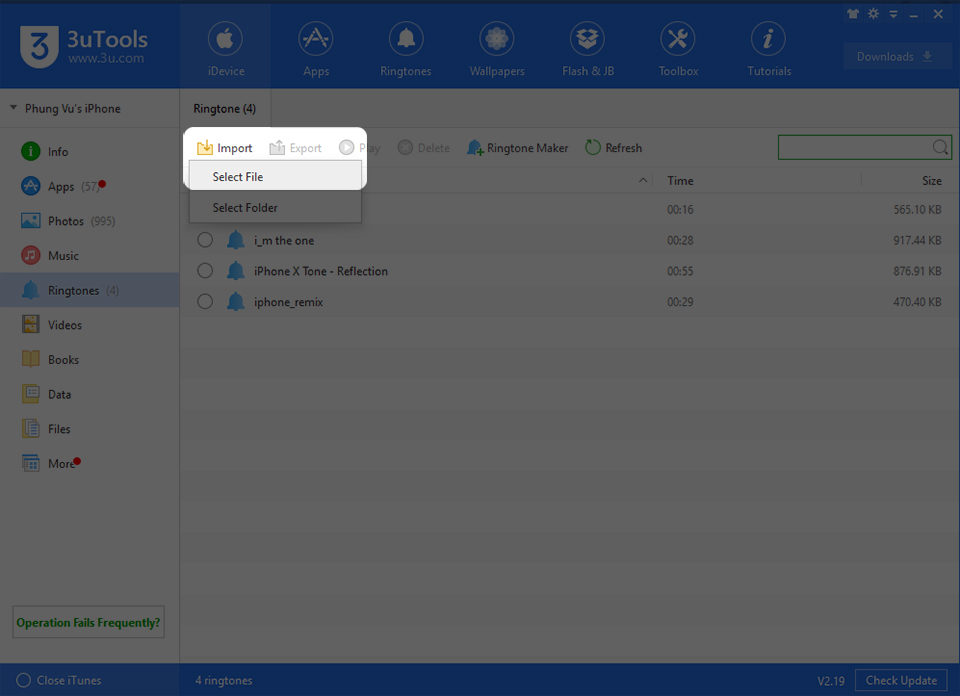The image size is (960, 696).
Task: Click into the ringtone search field
Action: (x=855, y=148)
